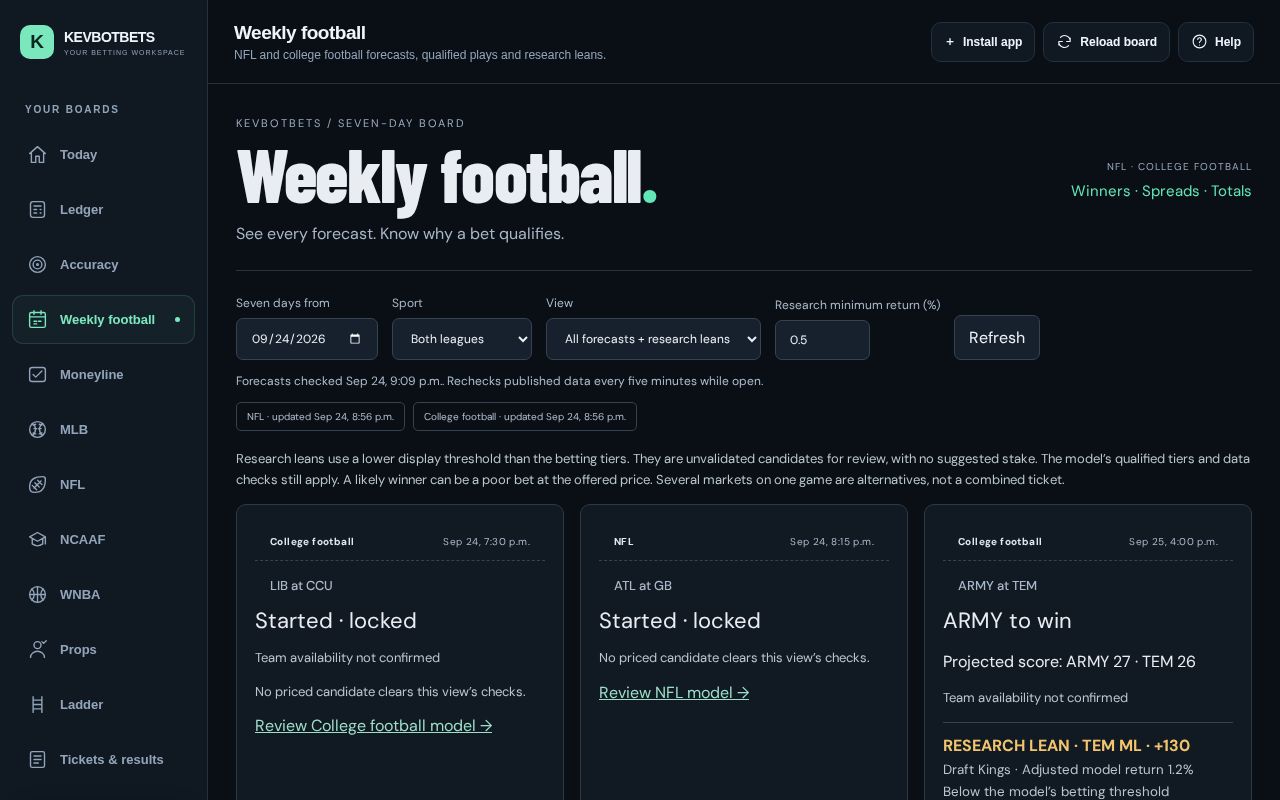The width and height of the screenshot is (1280, 800).
Task: Click the Refresh button
Action: 997,337
